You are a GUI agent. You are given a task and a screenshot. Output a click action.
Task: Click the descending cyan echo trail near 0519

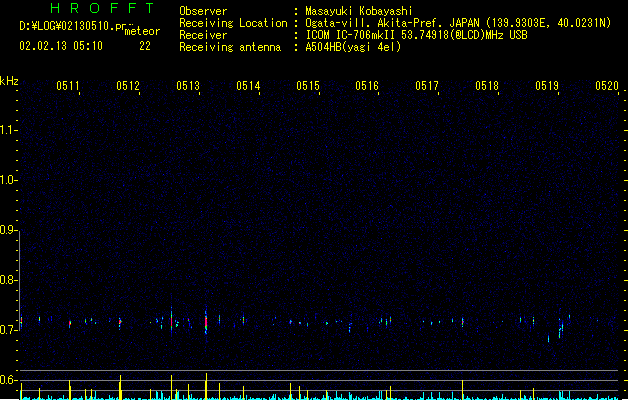pyautogui.click(x=560, y=330)
